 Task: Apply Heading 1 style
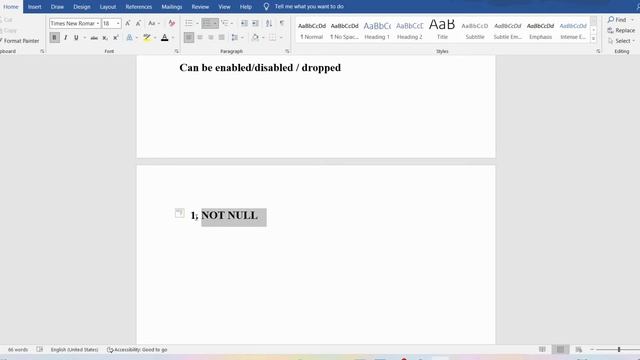[x=377, y=30]
